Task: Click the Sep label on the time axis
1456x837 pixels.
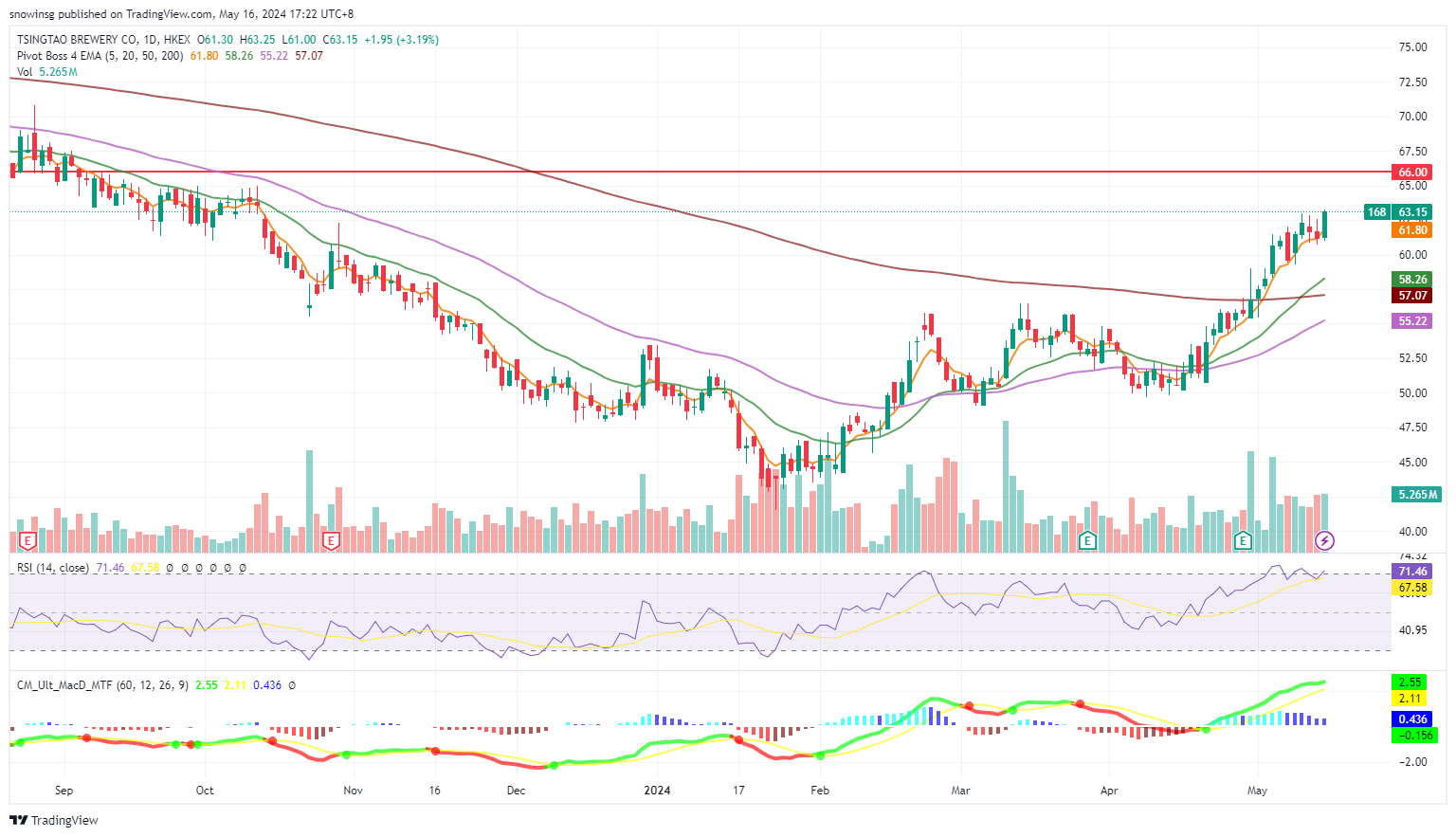Action: [x=64, y=791]
